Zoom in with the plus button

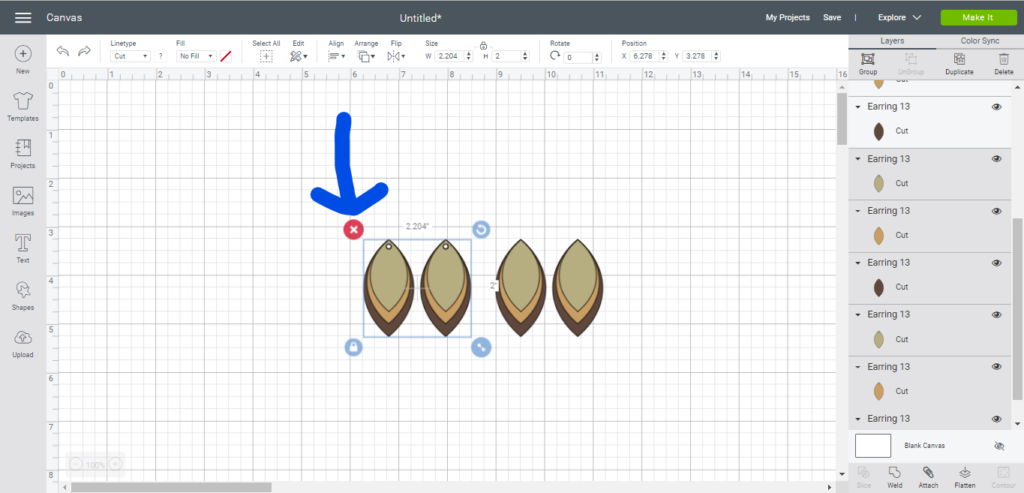[116, 464]
